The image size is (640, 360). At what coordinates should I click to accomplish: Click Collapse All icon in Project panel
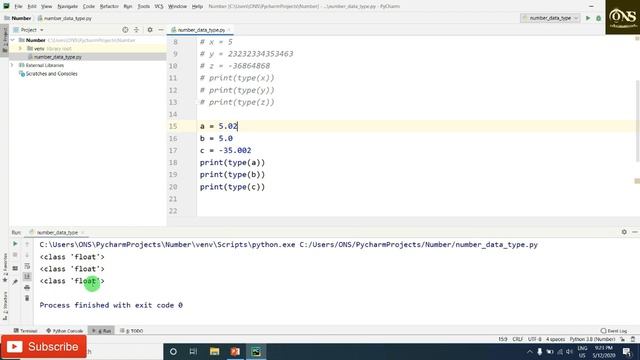pyautogui.click(x=136, y=30)
